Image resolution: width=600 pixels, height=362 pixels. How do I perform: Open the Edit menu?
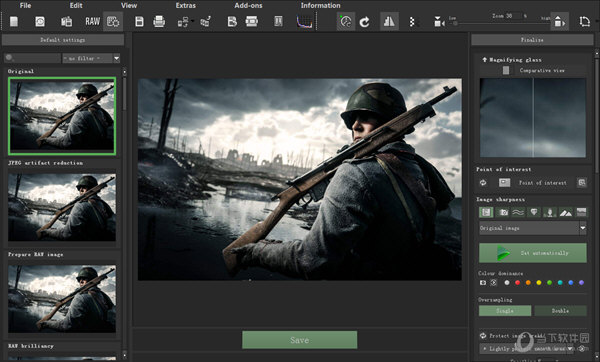click(76, 5)
